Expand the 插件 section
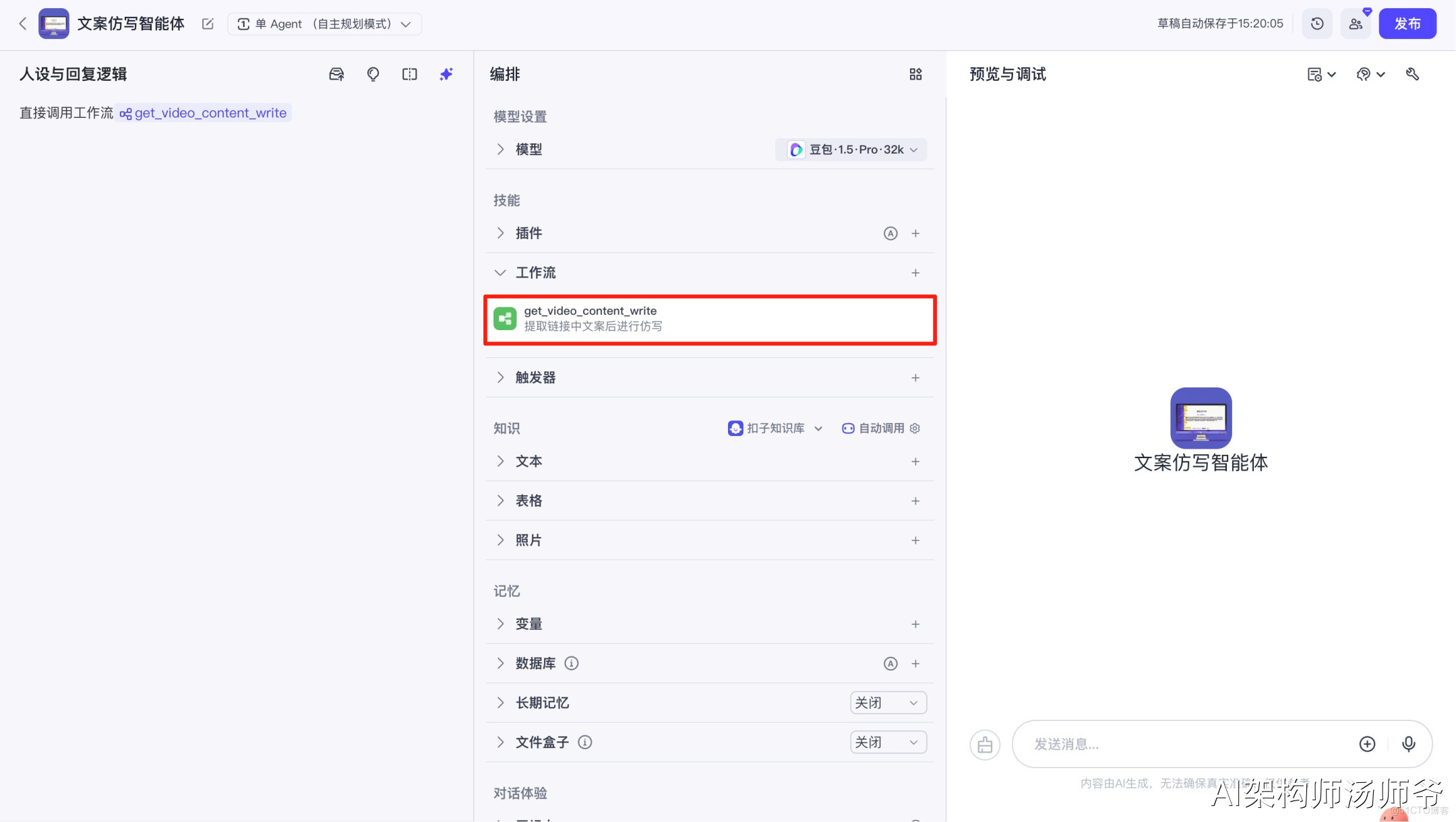 click(x=500, y=233)
